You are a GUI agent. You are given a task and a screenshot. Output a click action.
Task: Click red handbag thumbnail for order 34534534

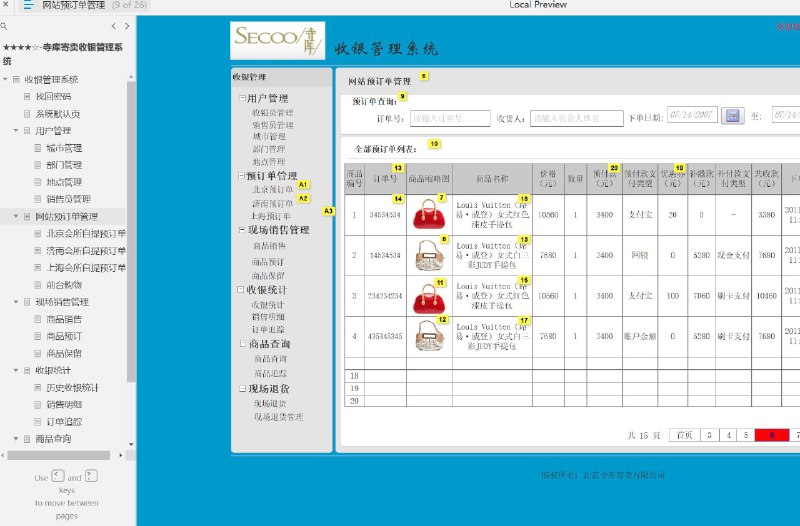click(429, 214)
